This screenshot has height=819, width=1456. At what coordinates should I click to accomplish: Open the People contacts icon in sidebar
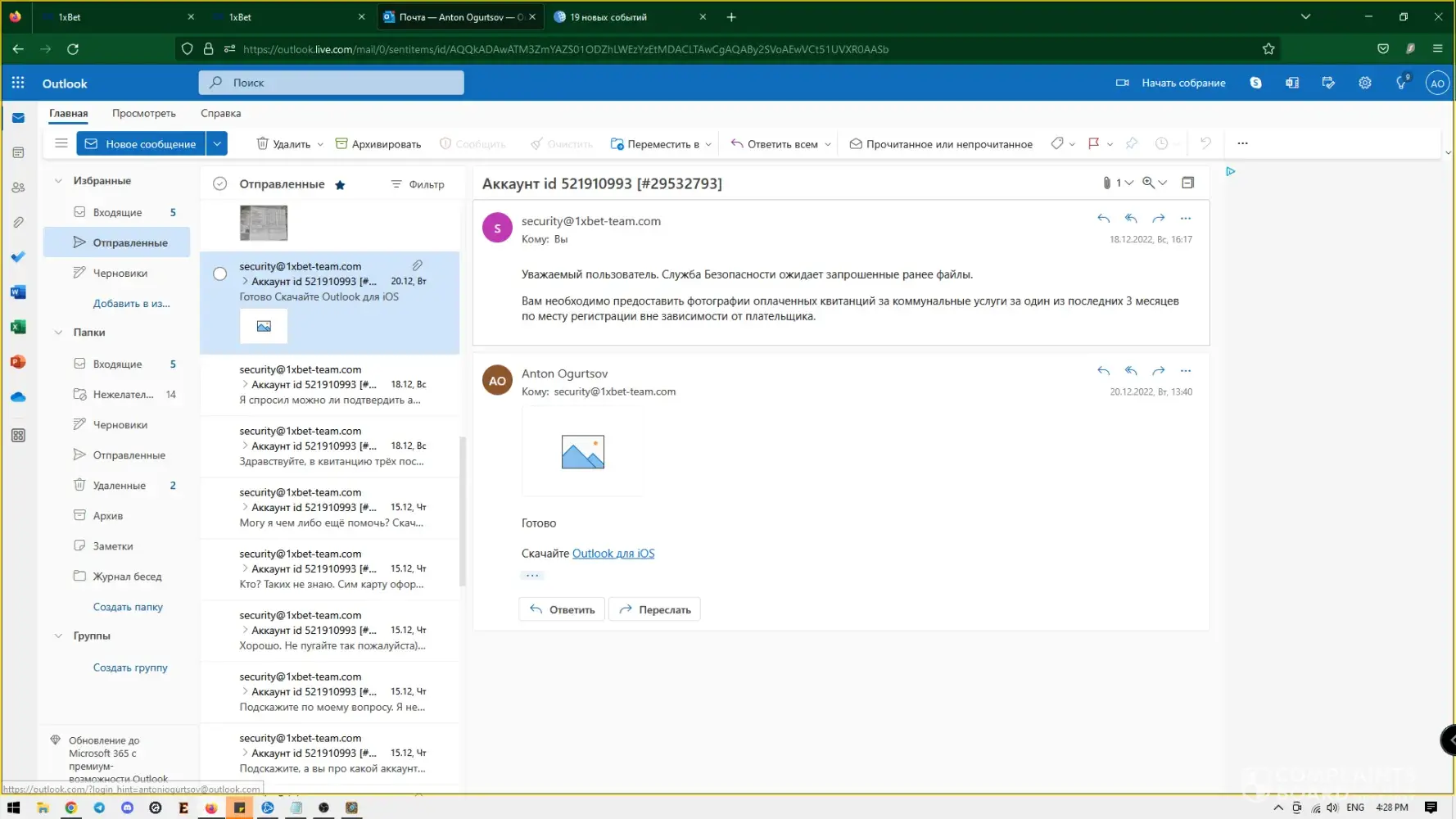pyautogui.click(x=18, y=188)
